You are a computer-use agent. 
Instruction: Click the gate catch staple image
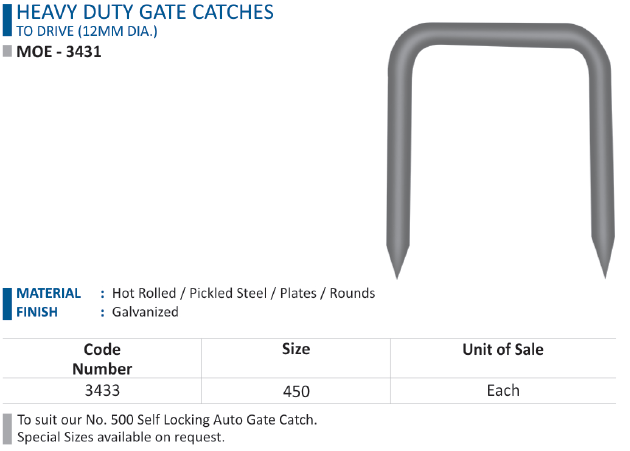pos(500,151)
